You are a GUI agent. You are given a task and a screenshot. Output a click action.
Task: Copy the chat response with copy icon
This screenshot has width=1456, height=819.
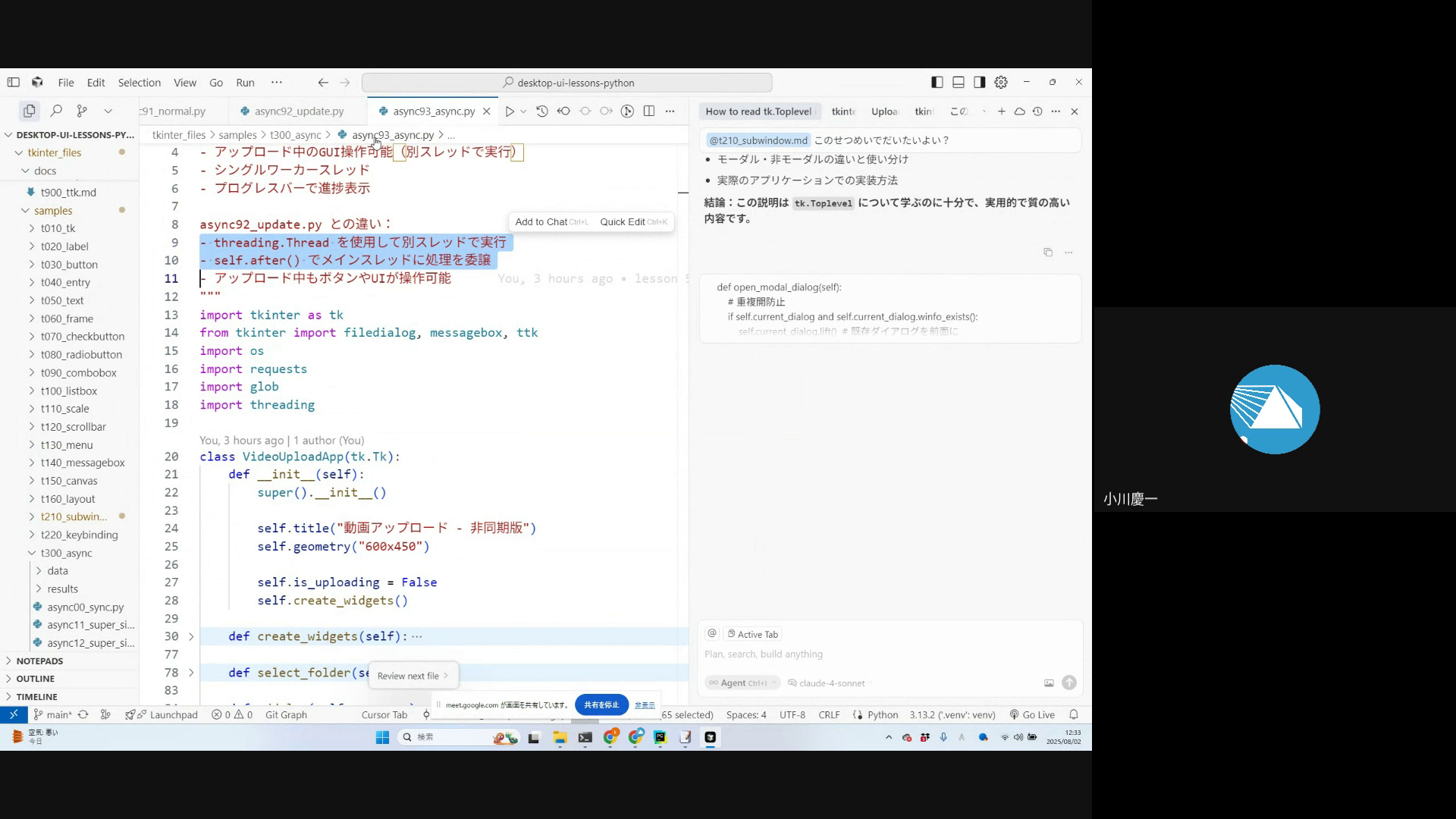tap(1048, 253)
